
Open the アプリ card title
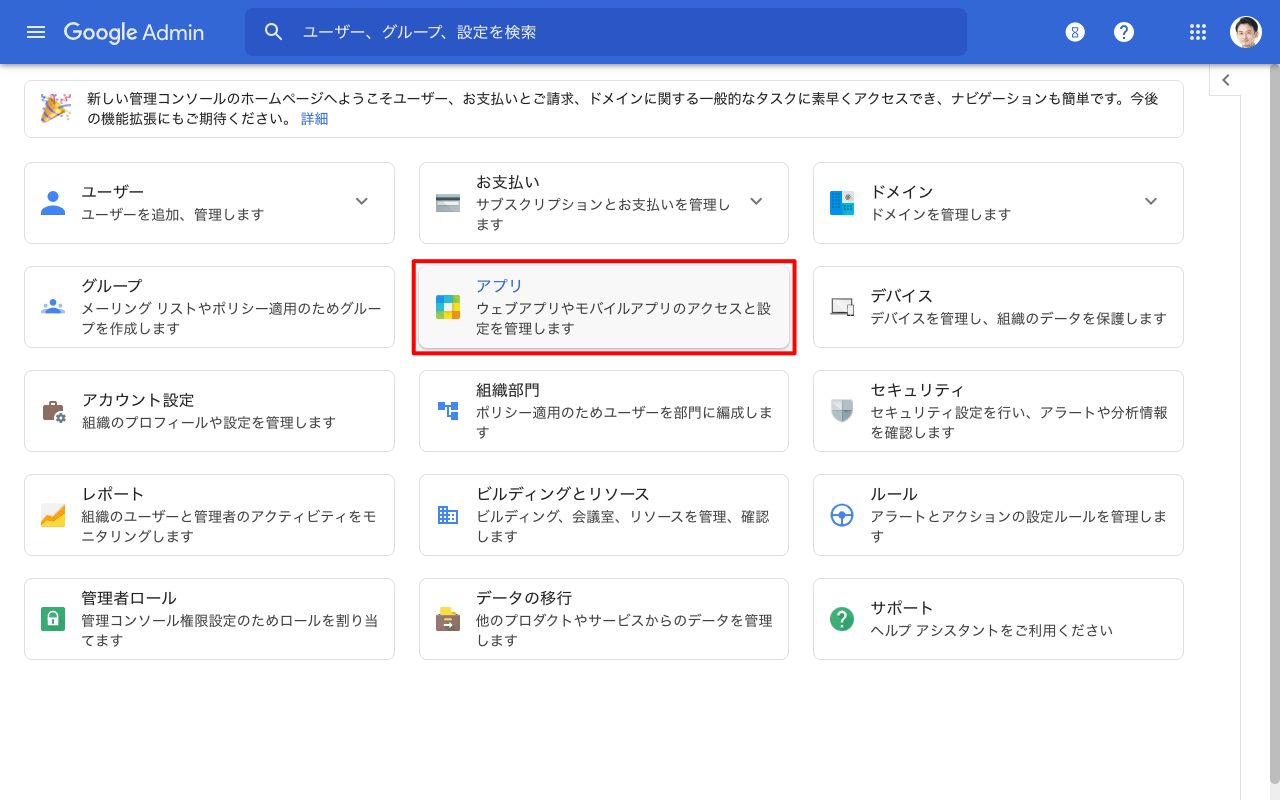coord(500,286)
